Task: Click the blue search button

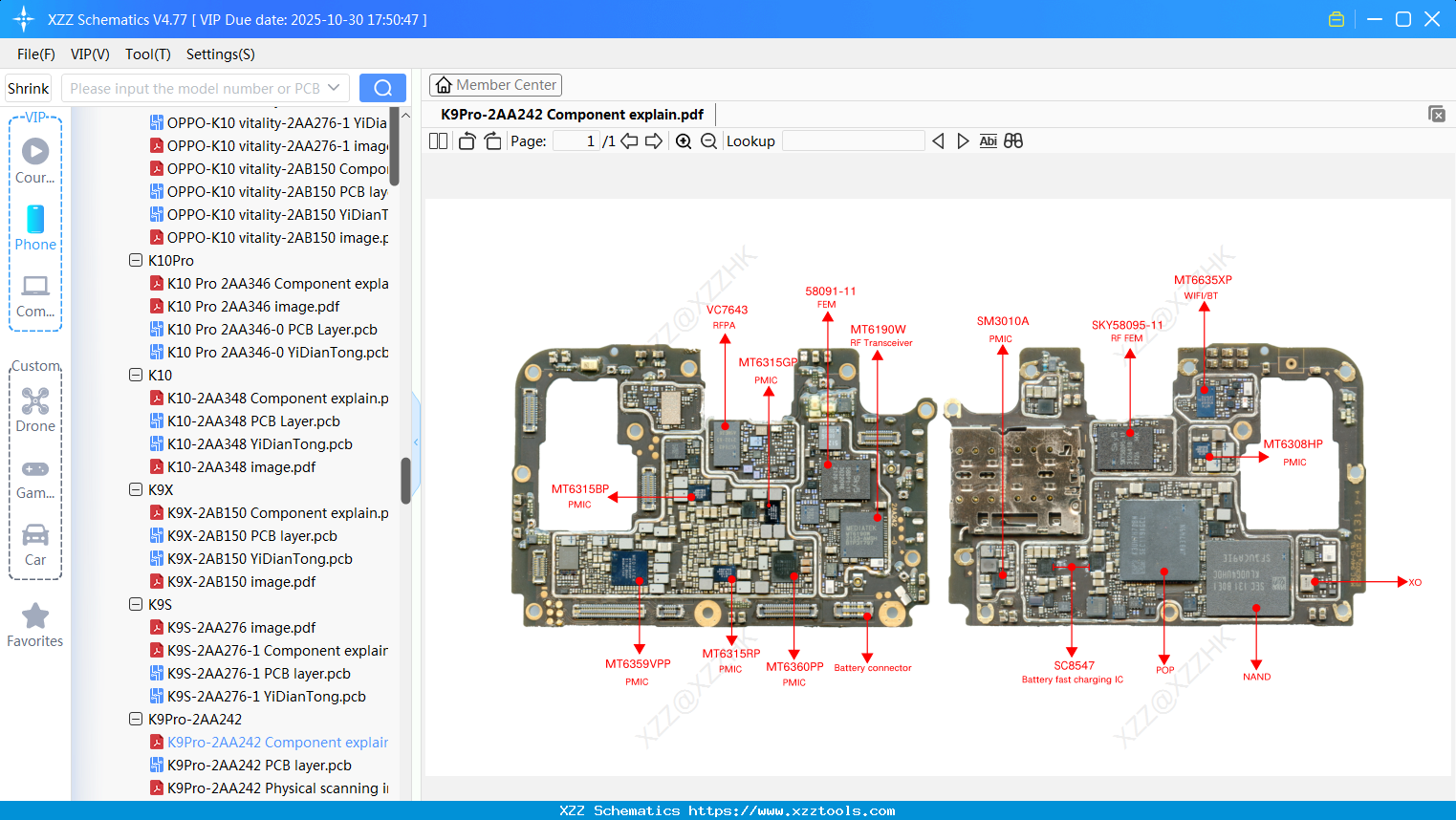Action: point(382,88)
